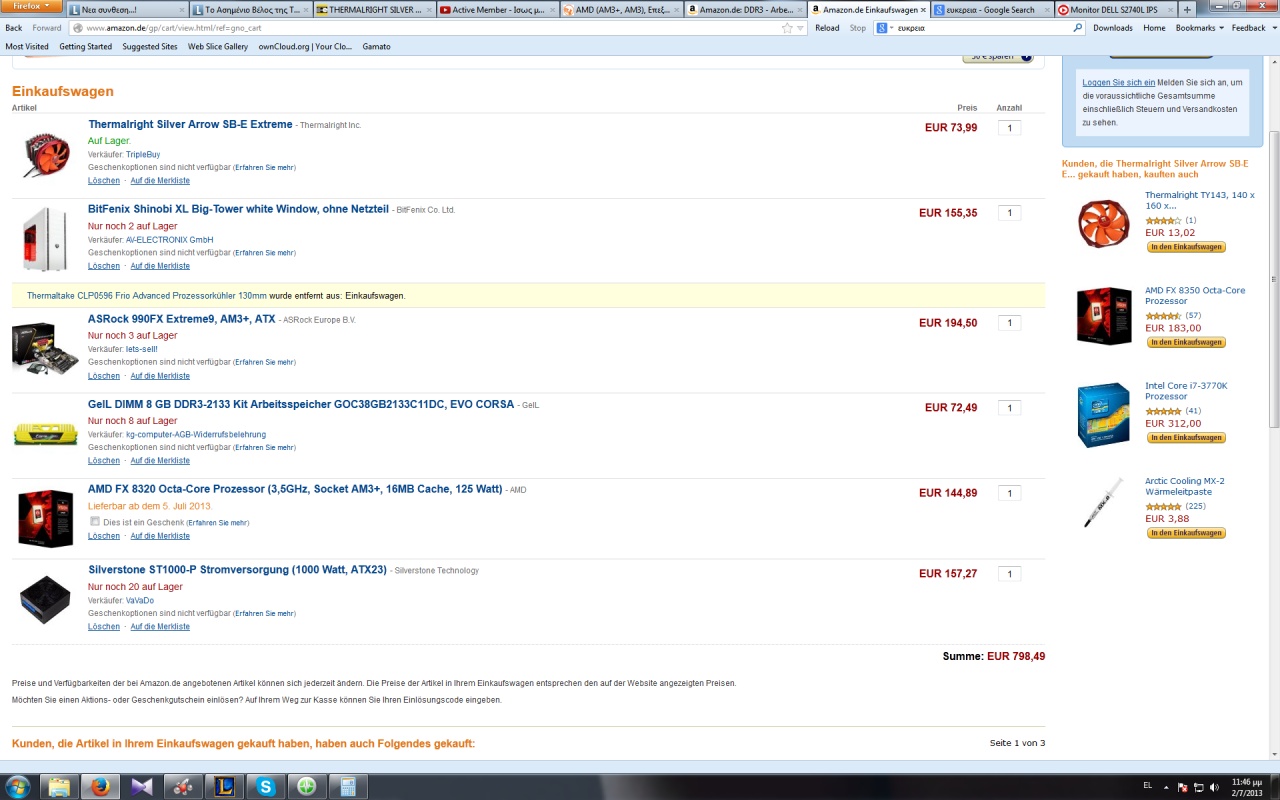Switch to THERMALRIGHT SILVER tab

[375, 10]
